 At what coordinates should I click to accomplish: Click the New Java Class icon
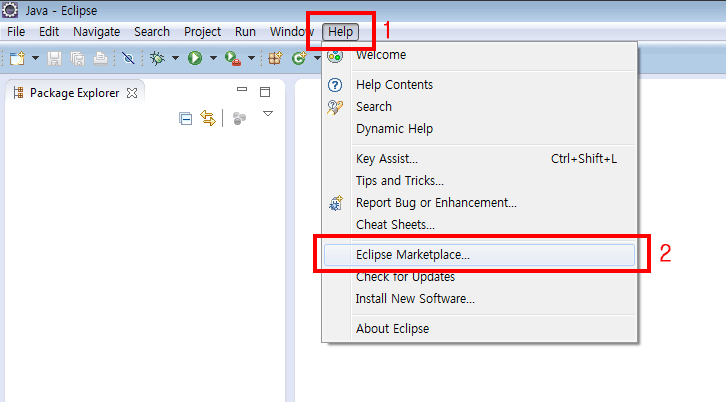298,58
